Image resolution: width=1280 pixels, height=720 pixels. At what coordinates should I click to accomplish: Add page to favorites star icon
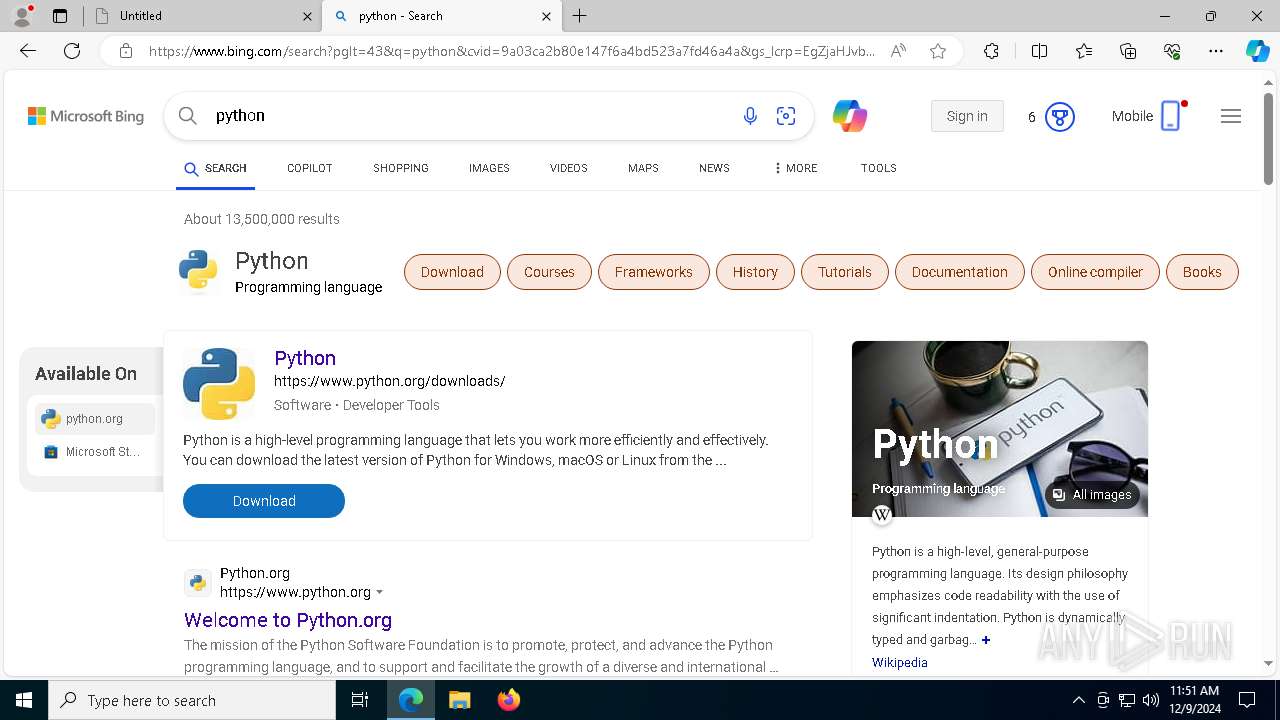[938, 51]
